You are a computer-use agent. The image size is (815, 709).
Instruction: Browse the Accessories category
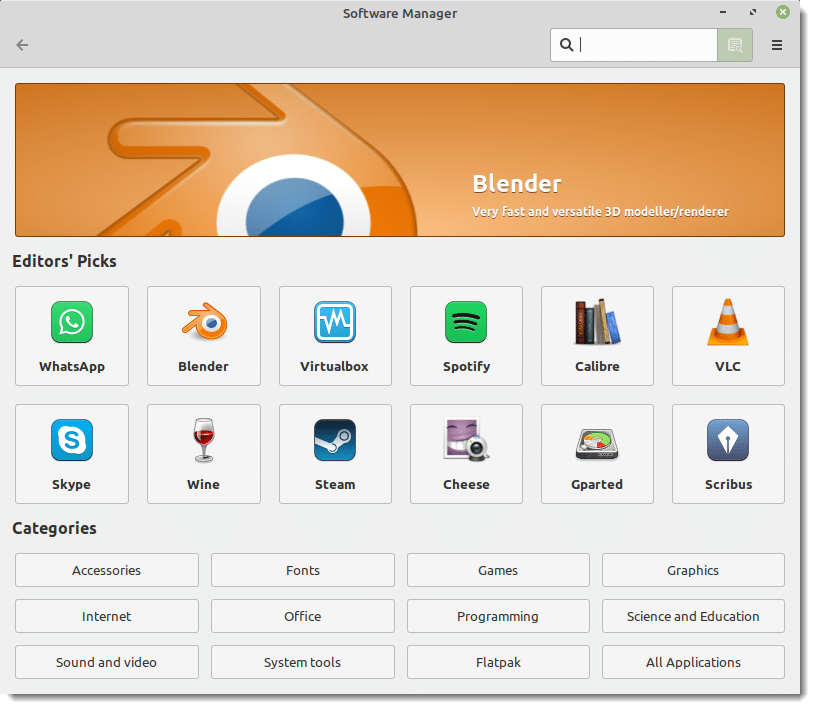pos(107,572)
